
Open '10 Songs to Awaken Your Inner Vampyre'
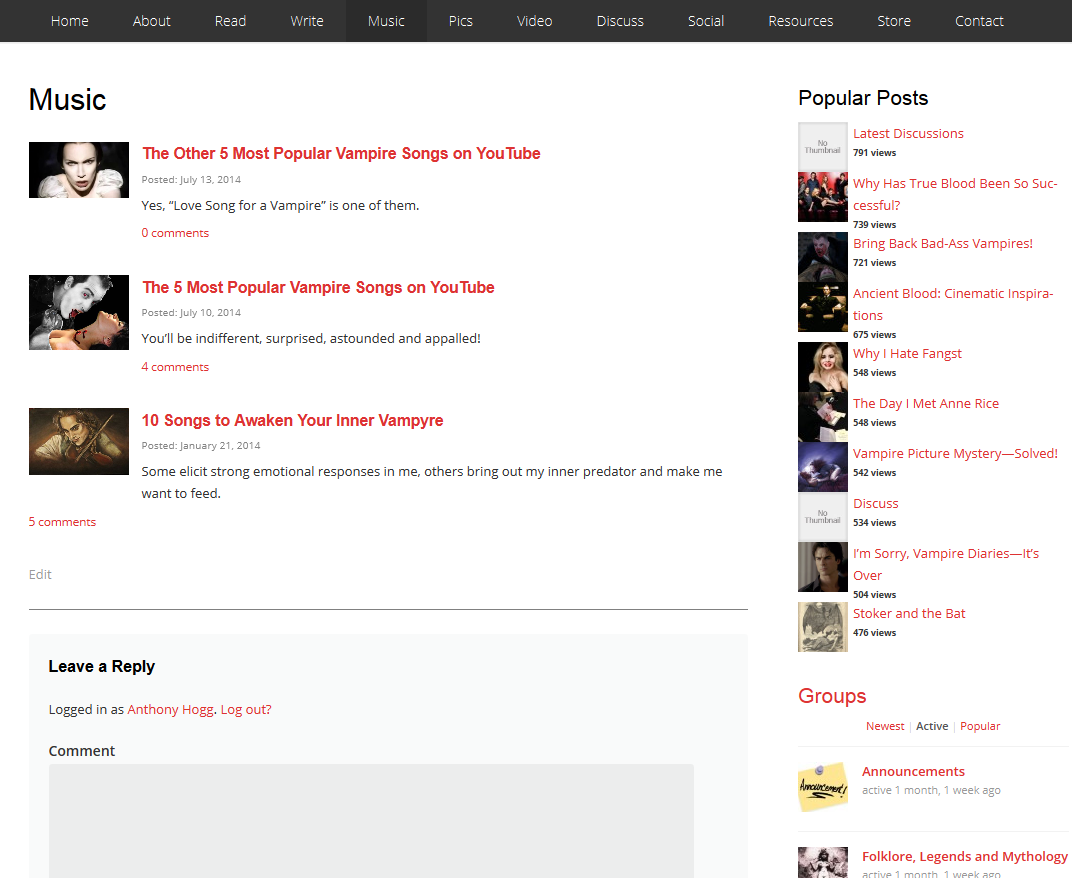pyautogui.click(x=293, y=421)
